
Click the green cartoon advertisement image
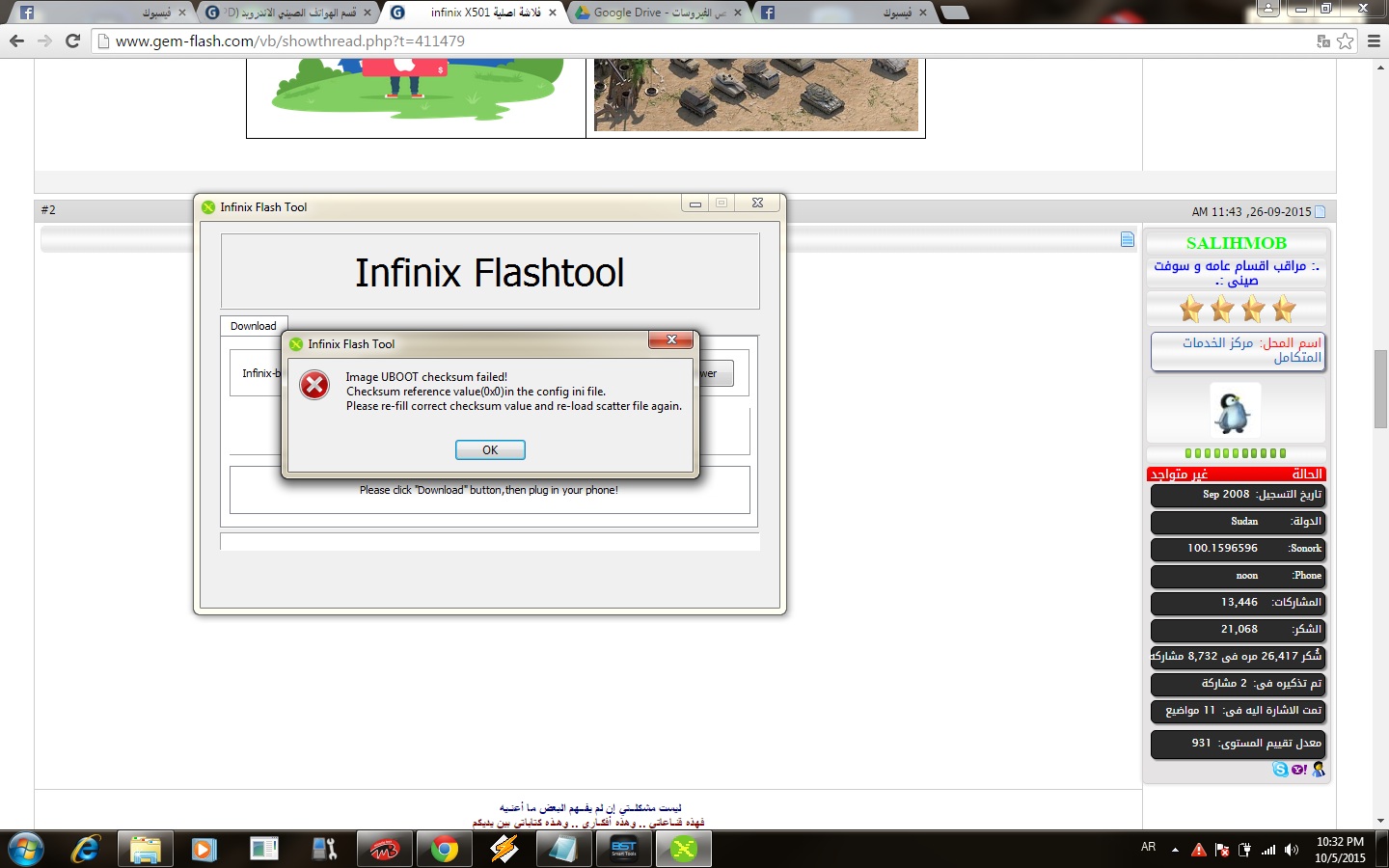[x=416, y=89]
